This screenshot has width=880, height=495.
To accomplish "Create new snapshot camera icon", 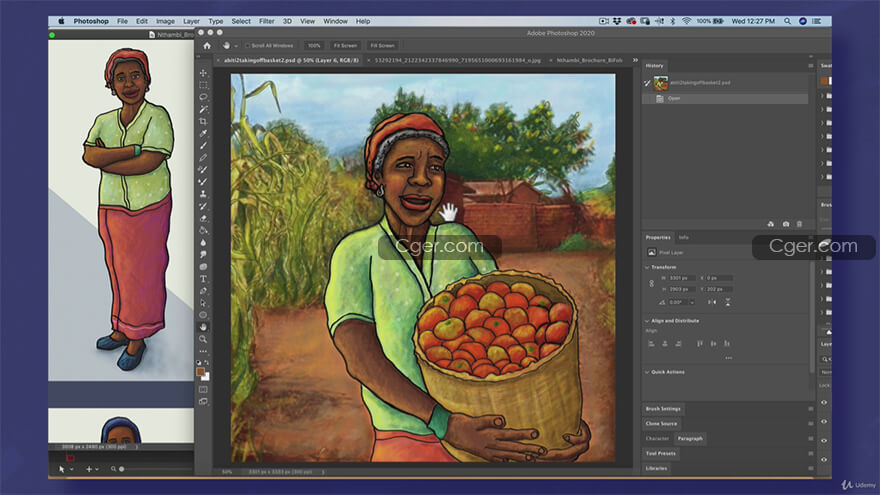I will [x=786, y=224].
